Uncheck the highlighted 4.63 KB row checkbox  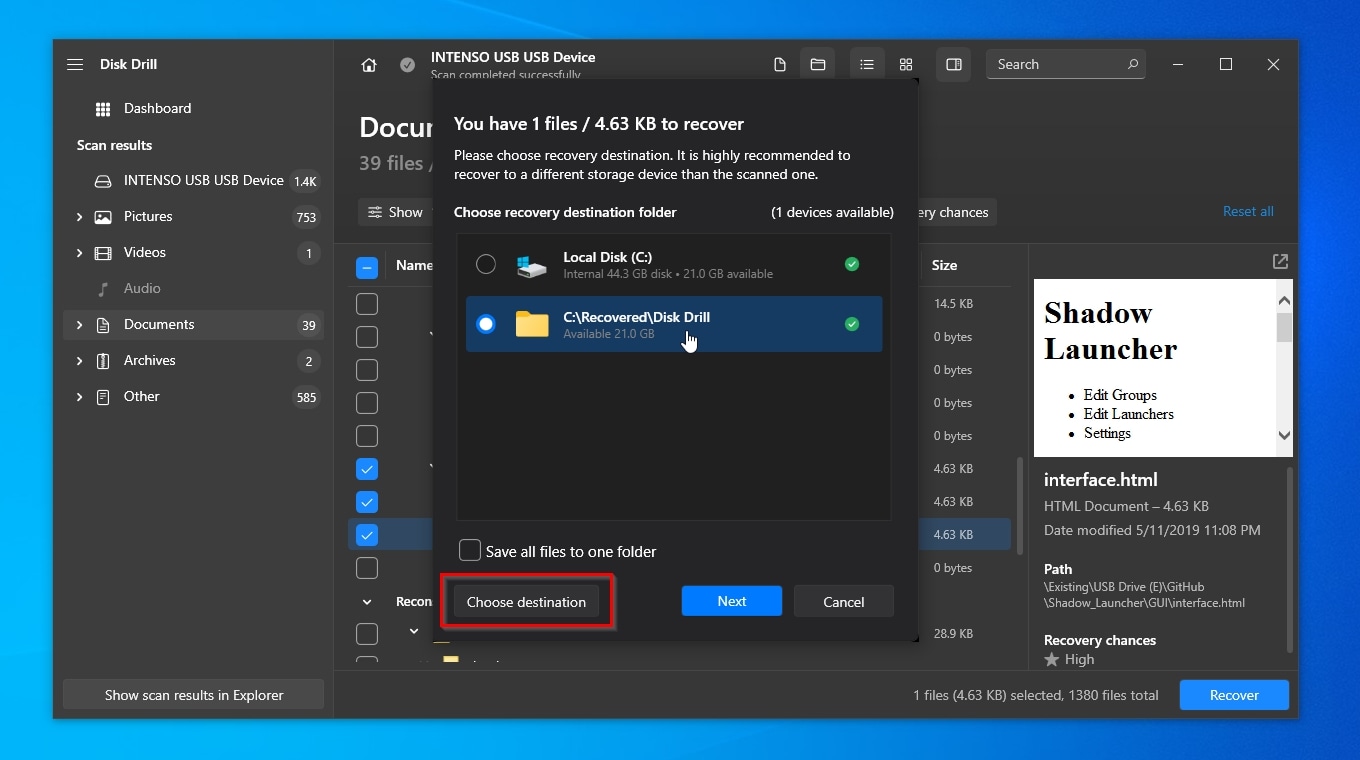pos(367,535)
